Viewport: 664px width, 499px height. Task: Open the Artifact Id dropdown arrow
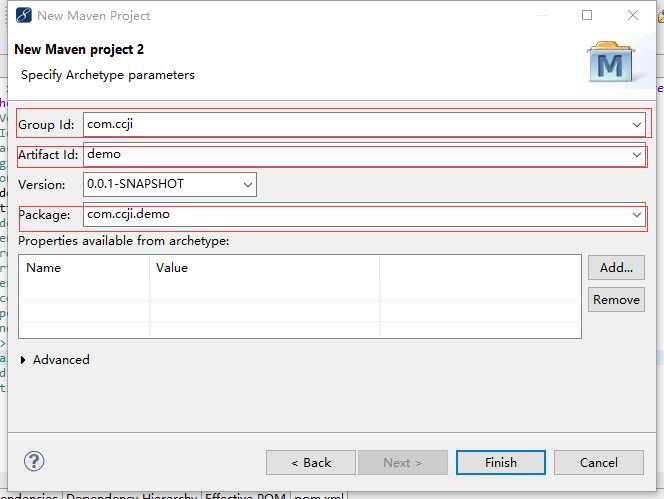click(x=636, y=155)
